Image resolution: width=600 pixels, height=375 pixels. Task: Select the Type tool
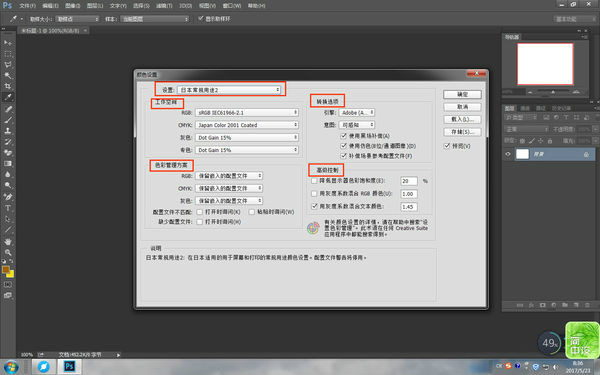(8, 208)
